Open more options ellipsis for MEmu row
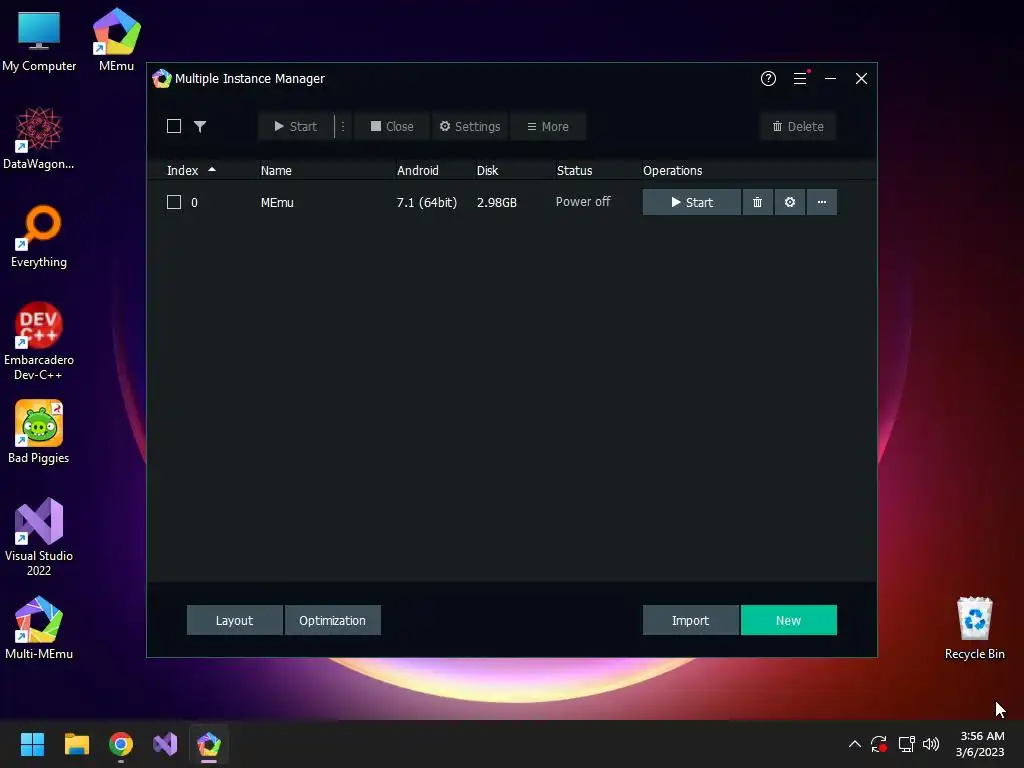The height and width of the screenshot is (768, 1024). coord(822,202)
